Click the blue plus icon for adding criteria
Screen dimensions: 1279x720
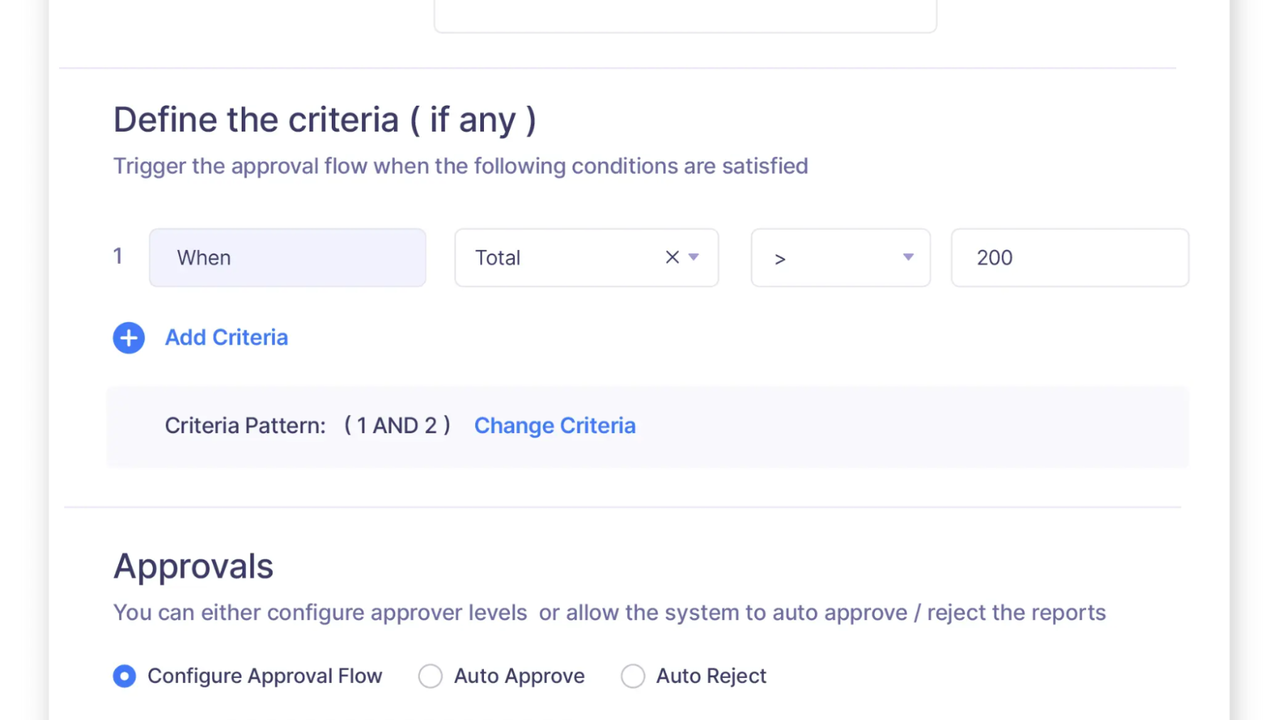(x=129, y=338)
